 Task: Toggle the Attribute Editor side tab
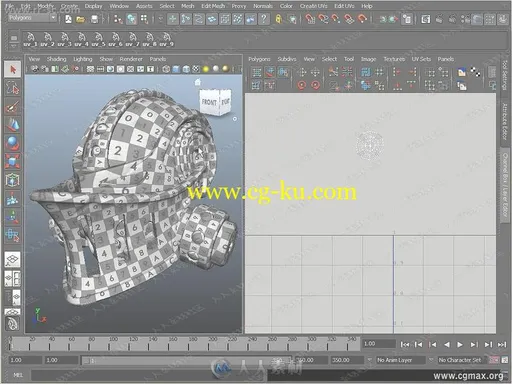coord(505,122)
